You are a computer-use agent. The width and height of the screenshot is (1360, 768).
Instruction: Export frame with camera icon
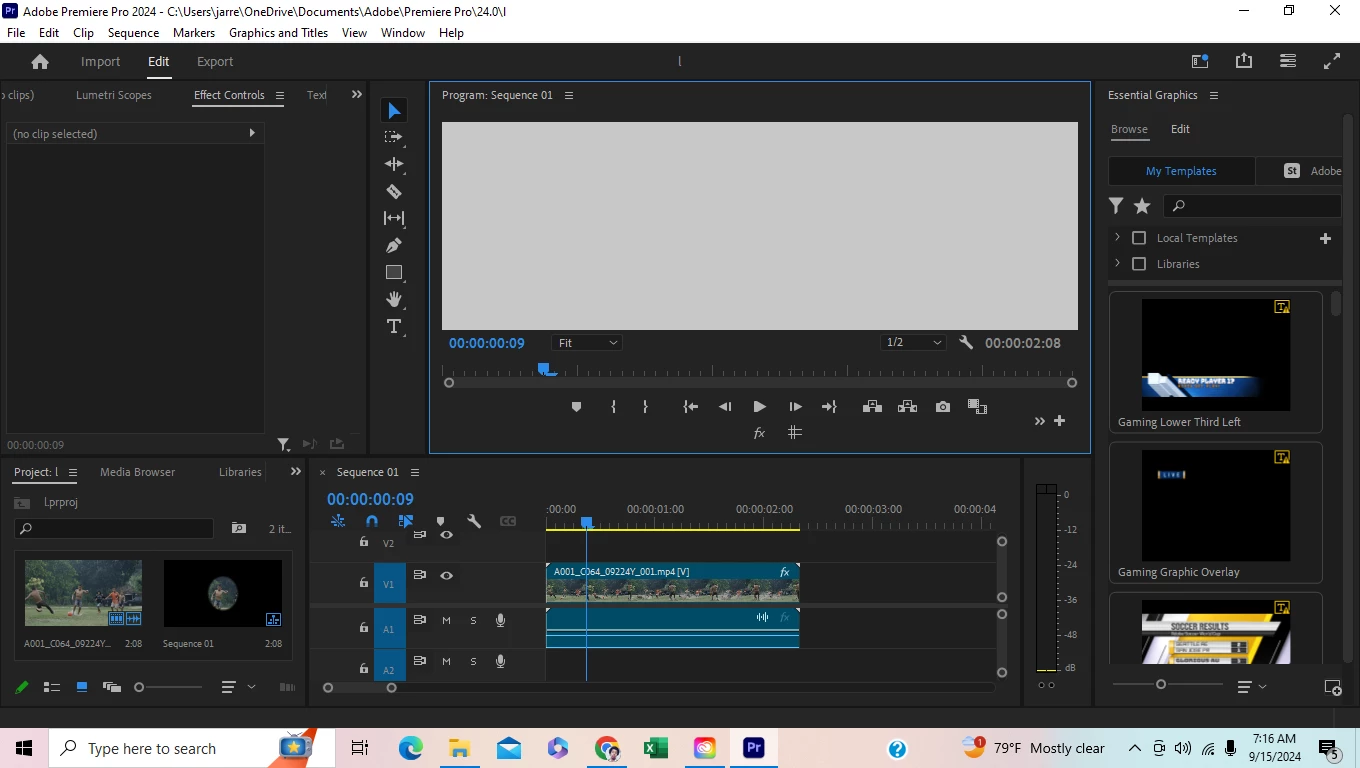tap(943, 407)
